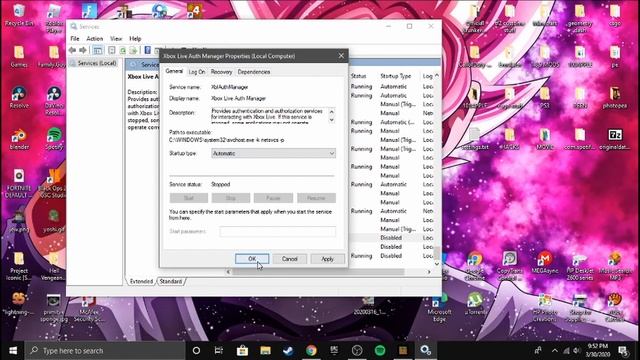
Task: Open Steam from the taskbar
Action: 288,350
